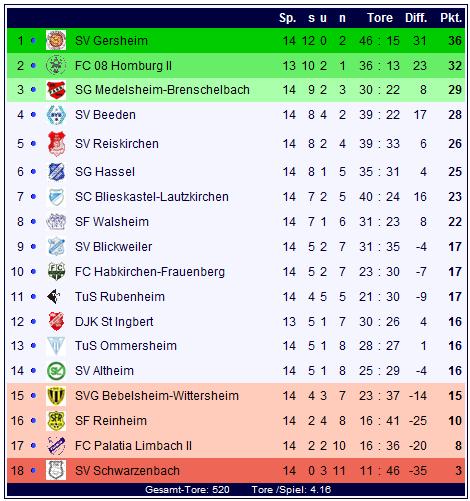Open the SV Beeden team name
This screenshot has width=470, height=501.
tap(105, 115)
